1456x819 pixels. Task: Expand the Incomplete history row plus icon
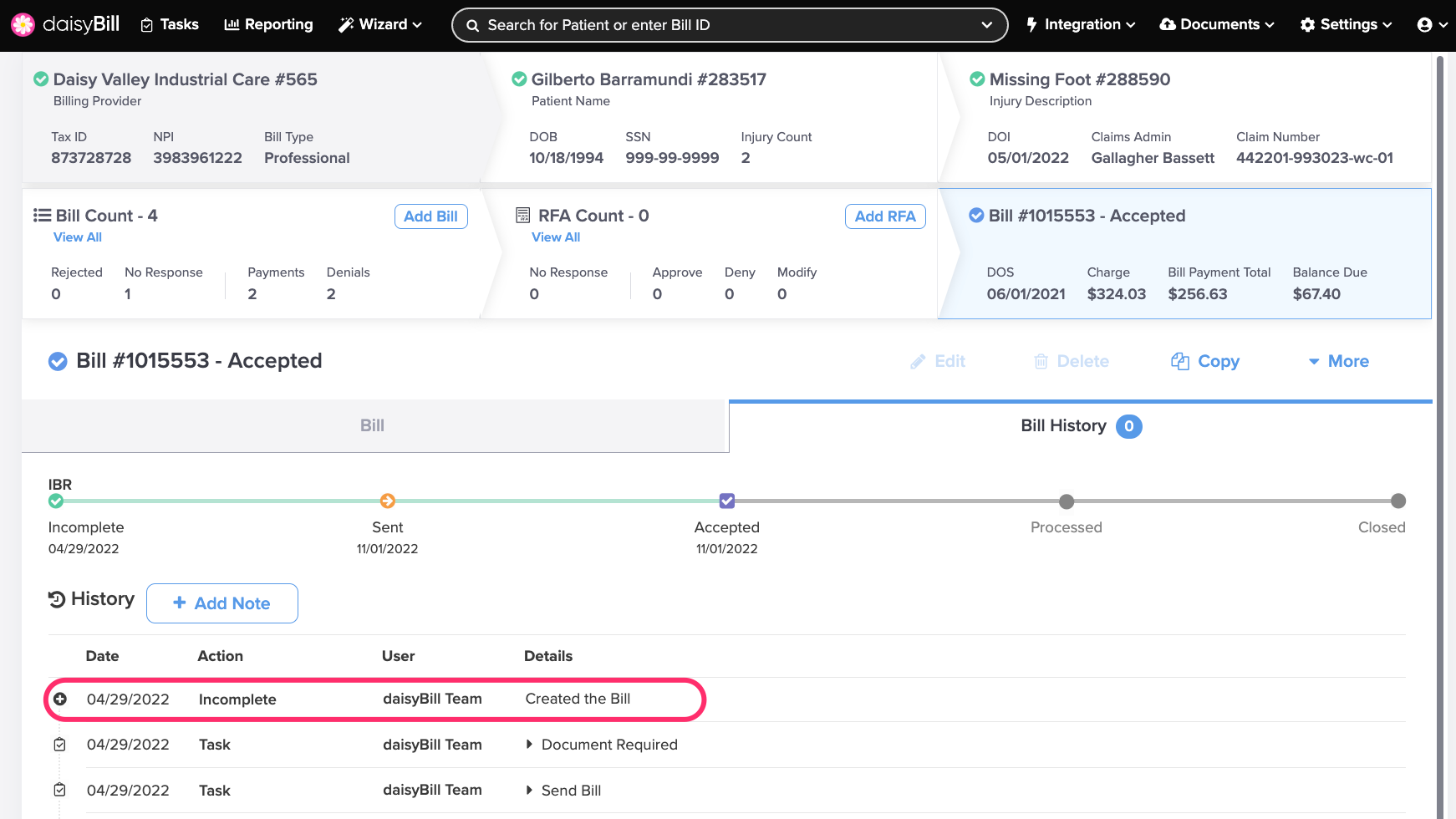click(x=60, y=699)
